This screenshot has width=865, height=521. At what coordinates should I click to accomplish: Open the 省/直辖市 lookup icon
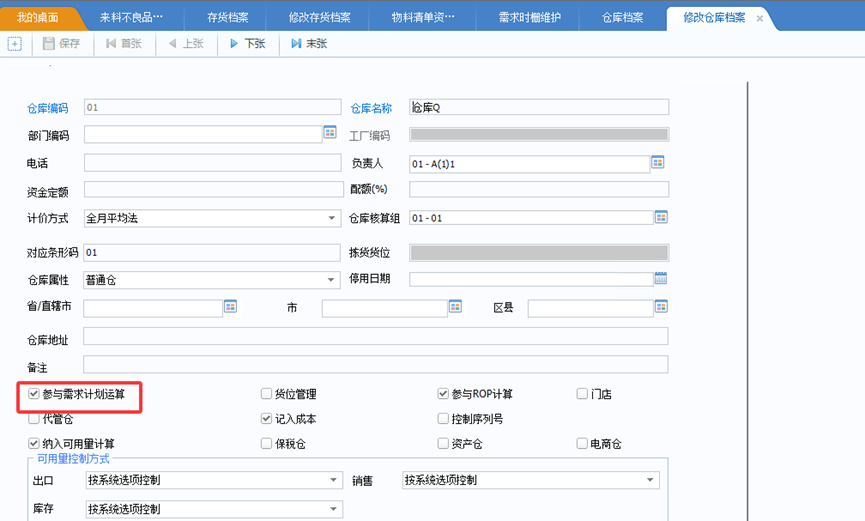[231, 306]
